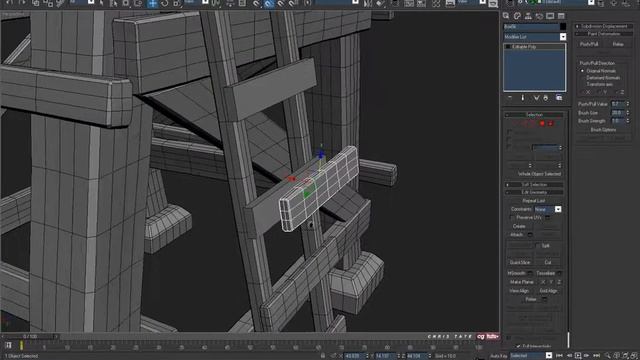Select Deformed Normals radio button
640x360 pixels.
click(x=583, y=78)
